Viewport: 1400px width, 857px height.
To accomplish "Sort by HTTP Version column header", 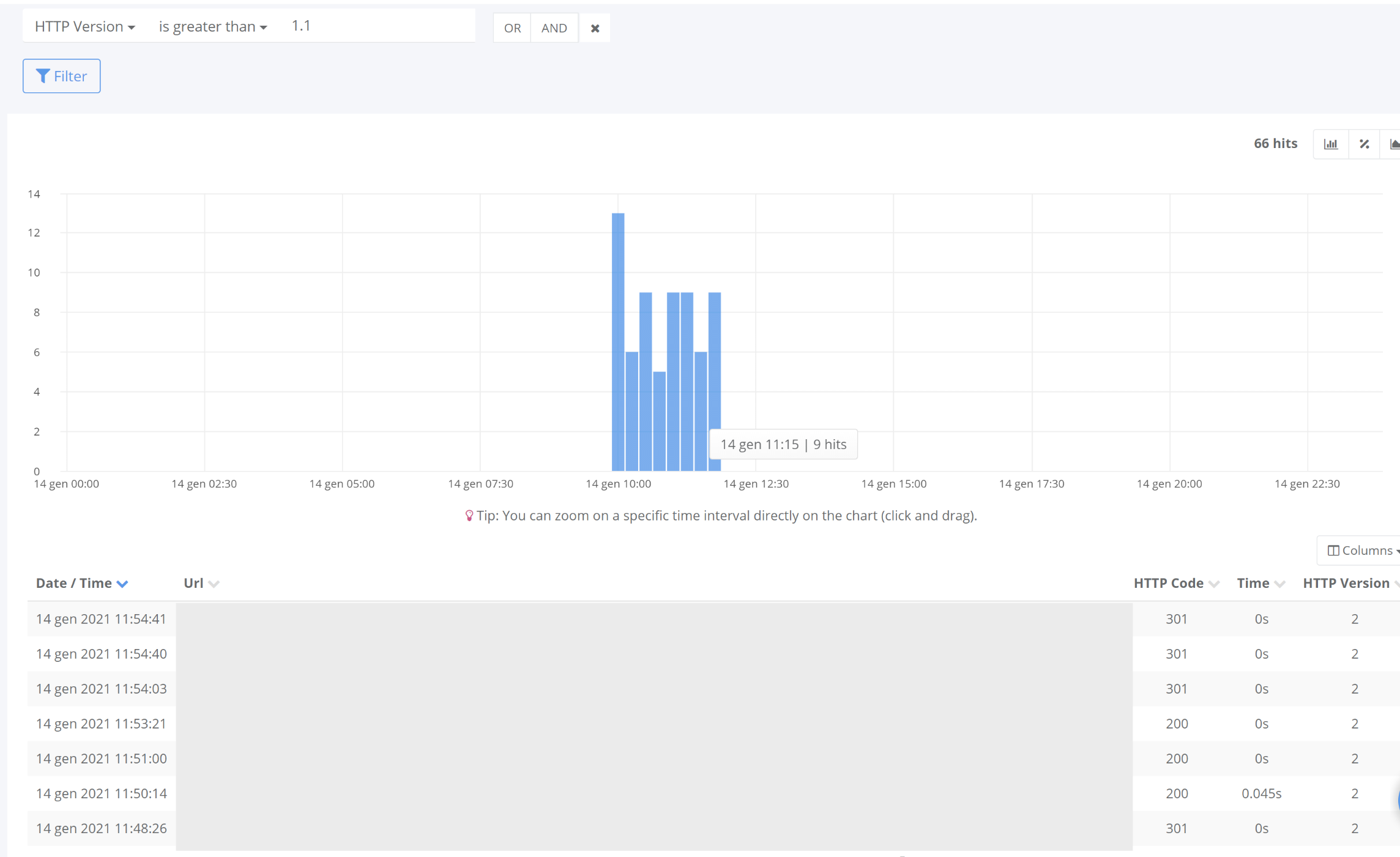I will [1350, 584].
